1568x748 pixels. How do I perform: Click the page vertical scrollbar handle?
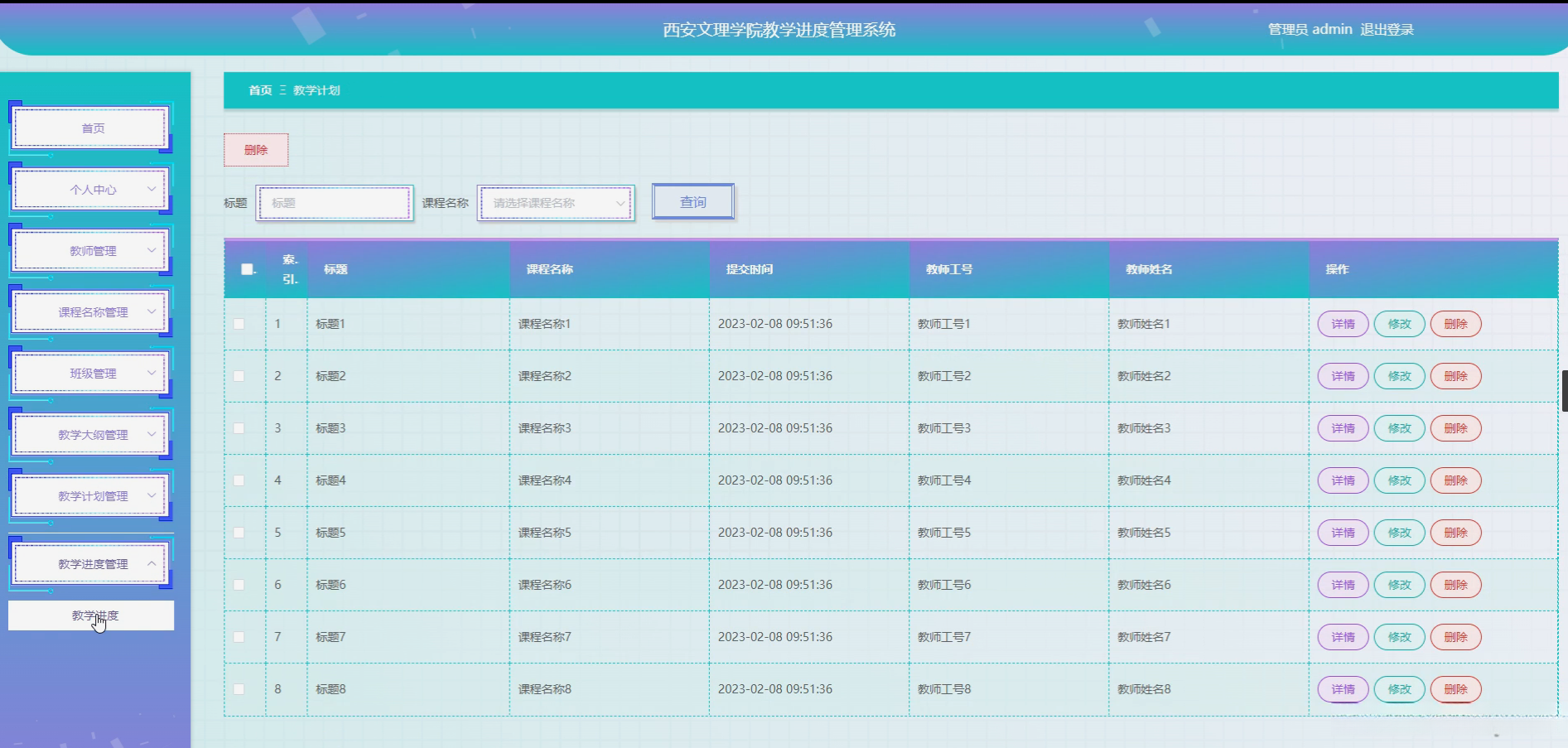pos(1565,391)
